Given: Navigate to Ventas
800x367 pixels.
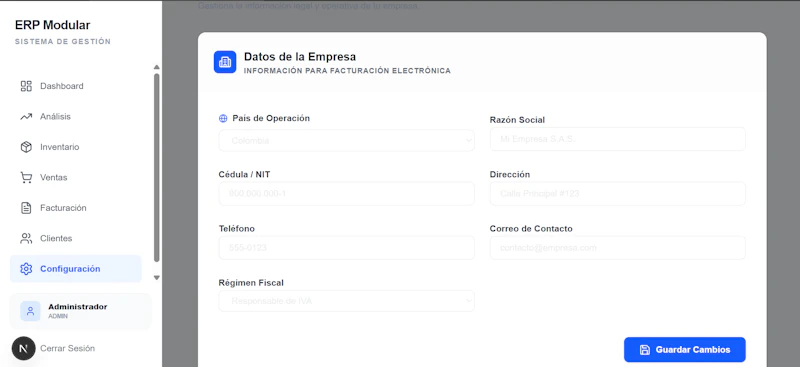Looking at the screenshot, I should pos(76,178).
